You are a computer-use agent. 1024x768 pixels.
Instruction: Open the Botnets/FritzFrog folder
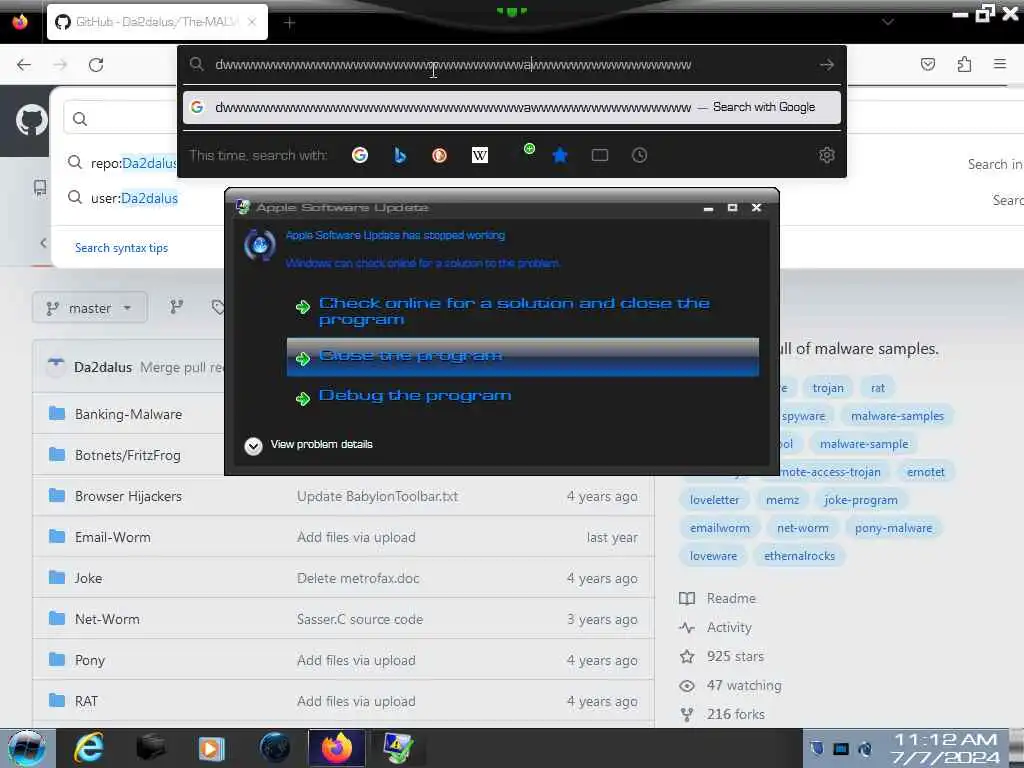(127, 455)
